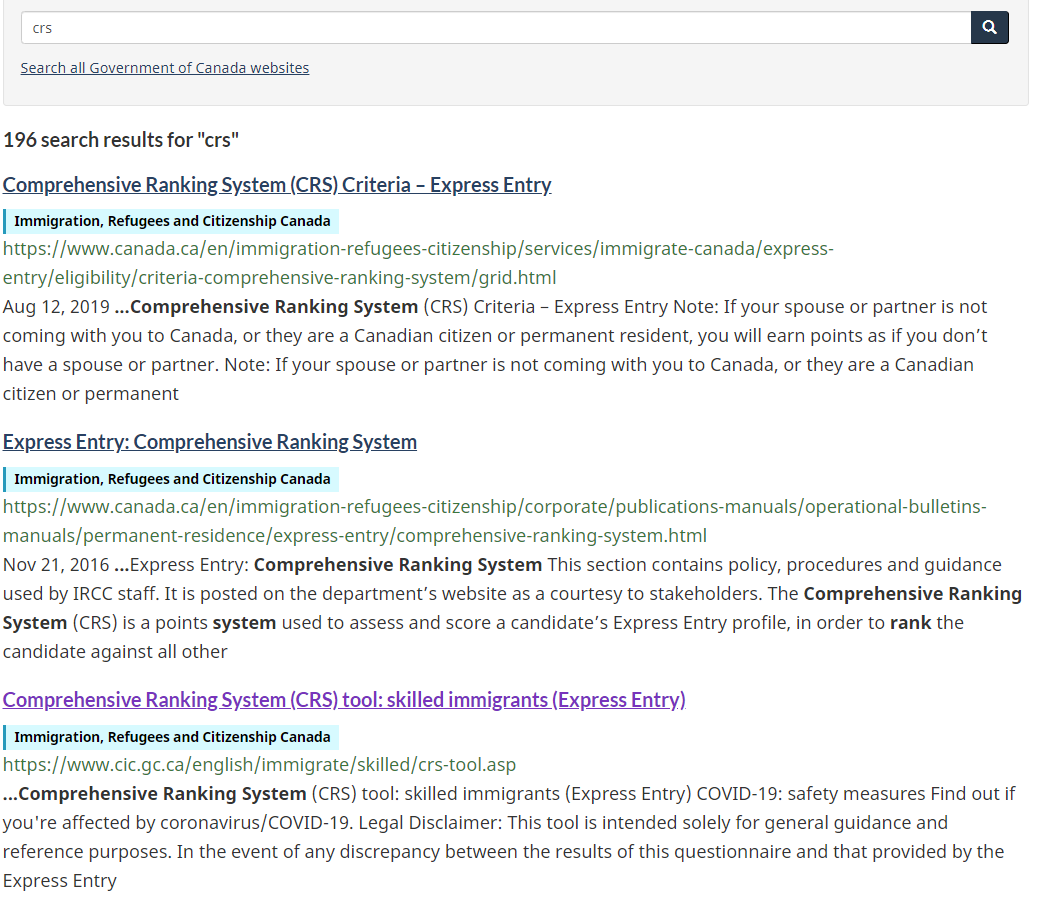Click the snippet text mentioning COVID-19: safety measures

509,836
